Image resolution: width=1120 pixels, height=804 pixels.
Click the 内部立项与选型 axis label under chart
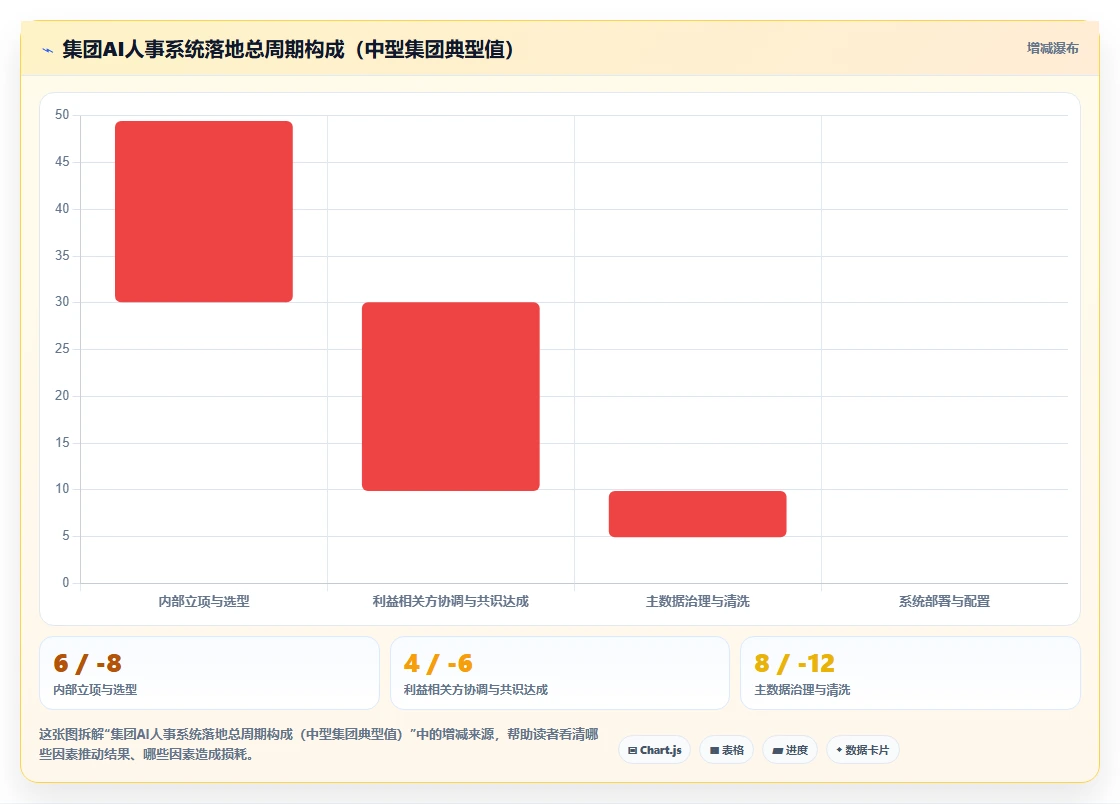pyautogui.click(x=204, y=601)
